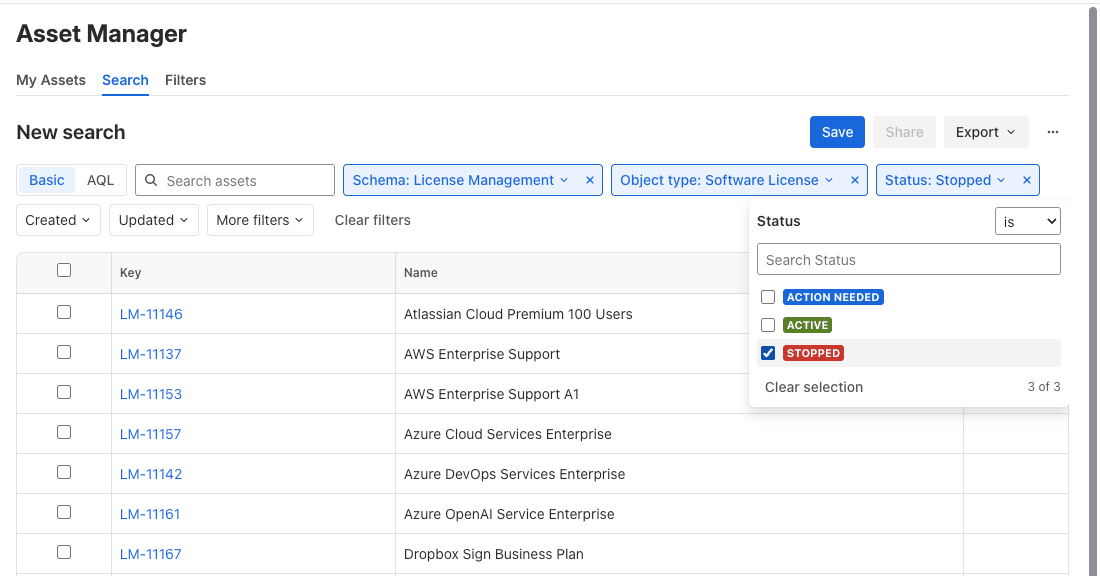Open asset key LM-11137

point(150,354)
